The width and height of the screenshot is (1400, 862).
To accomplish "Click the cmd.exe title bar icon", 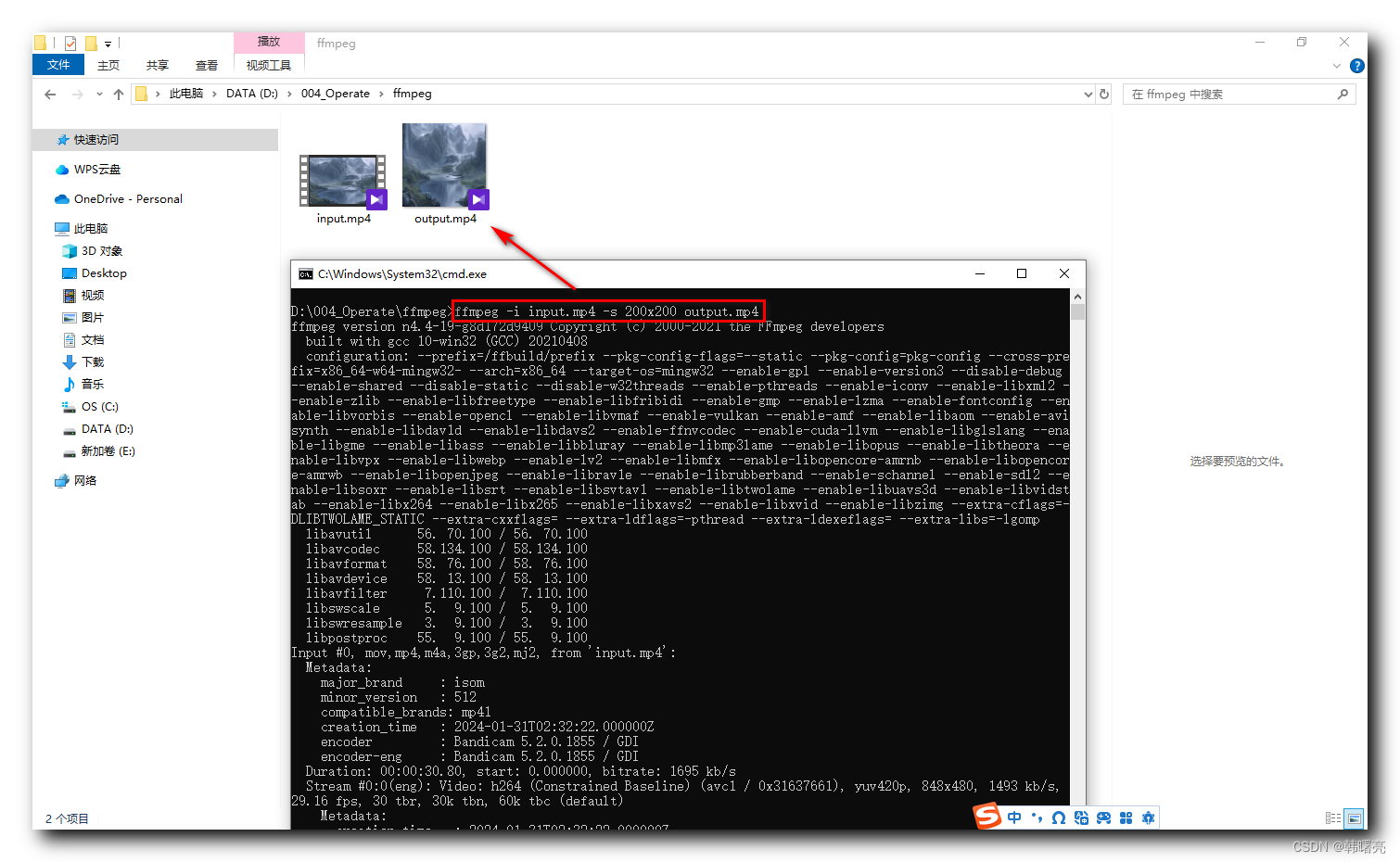I will (306, 274).
